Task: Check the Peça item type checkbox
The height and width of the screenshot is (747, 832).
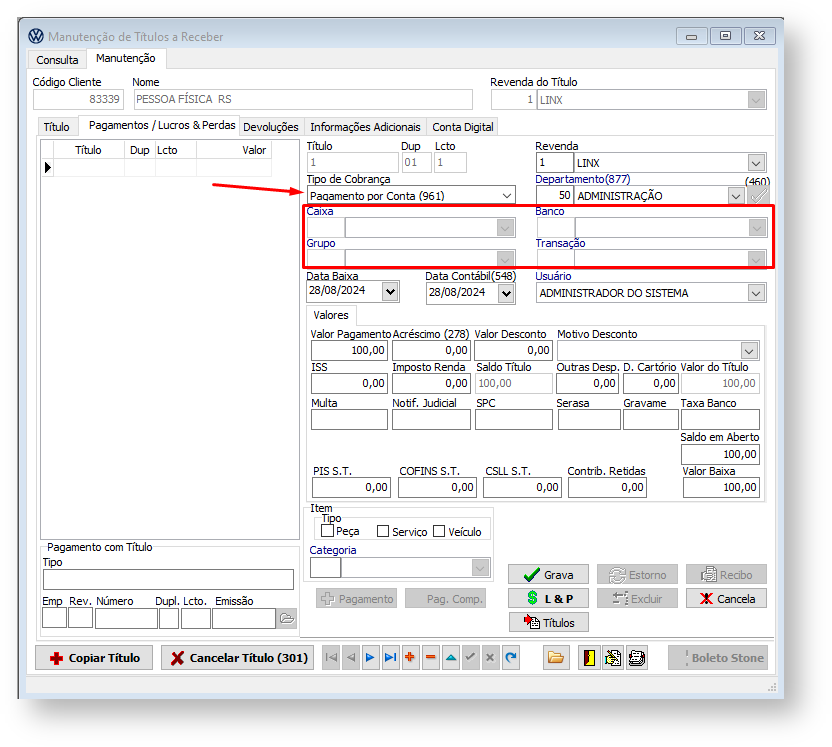Action: 328,531
